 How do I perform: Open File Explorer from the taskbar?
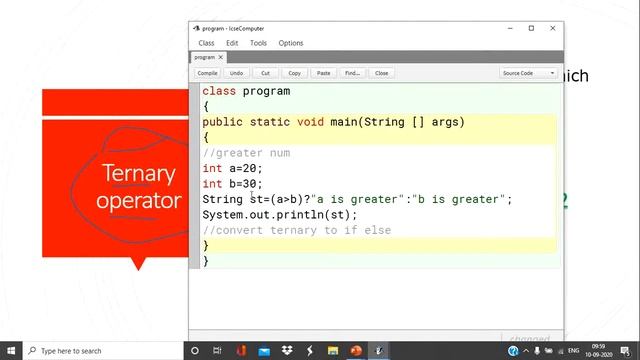(x=333, y=351)
